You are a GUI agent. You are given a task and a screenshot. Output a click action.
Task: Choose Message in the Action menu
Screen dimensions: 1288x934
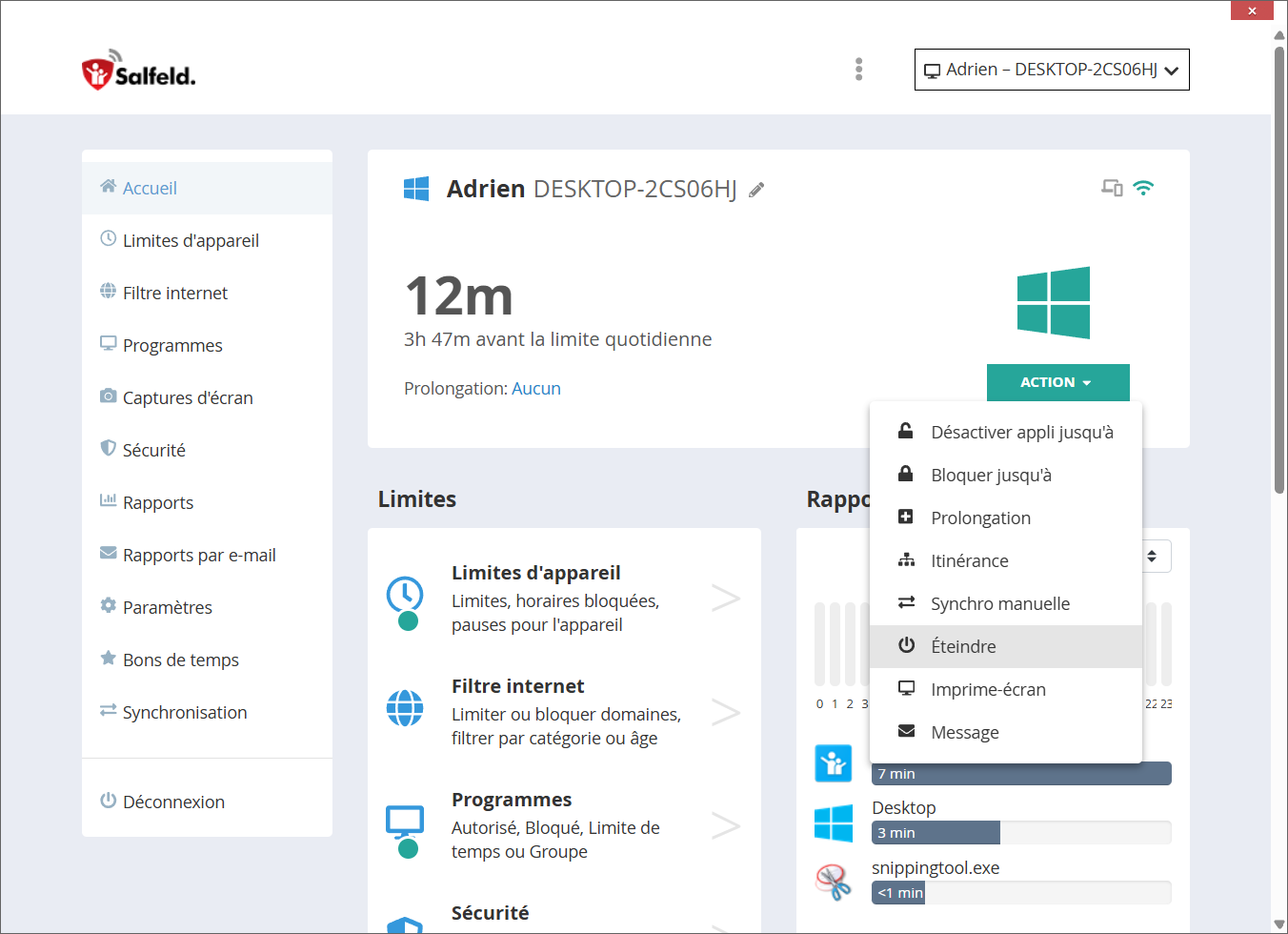coord(1006,732)
